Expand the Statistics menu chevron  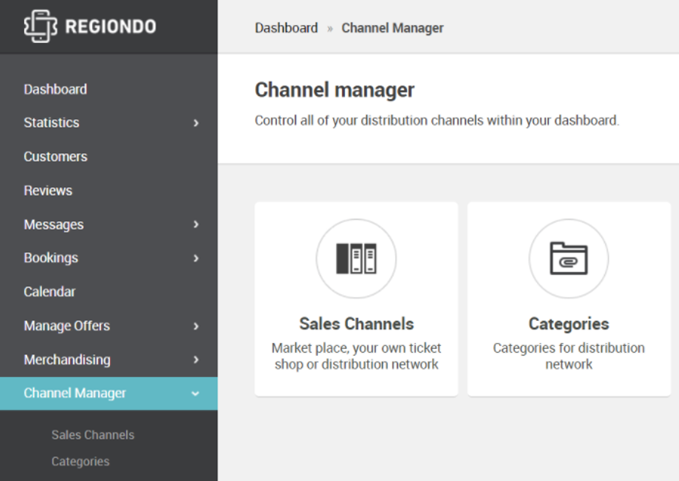tap(196, 123)
